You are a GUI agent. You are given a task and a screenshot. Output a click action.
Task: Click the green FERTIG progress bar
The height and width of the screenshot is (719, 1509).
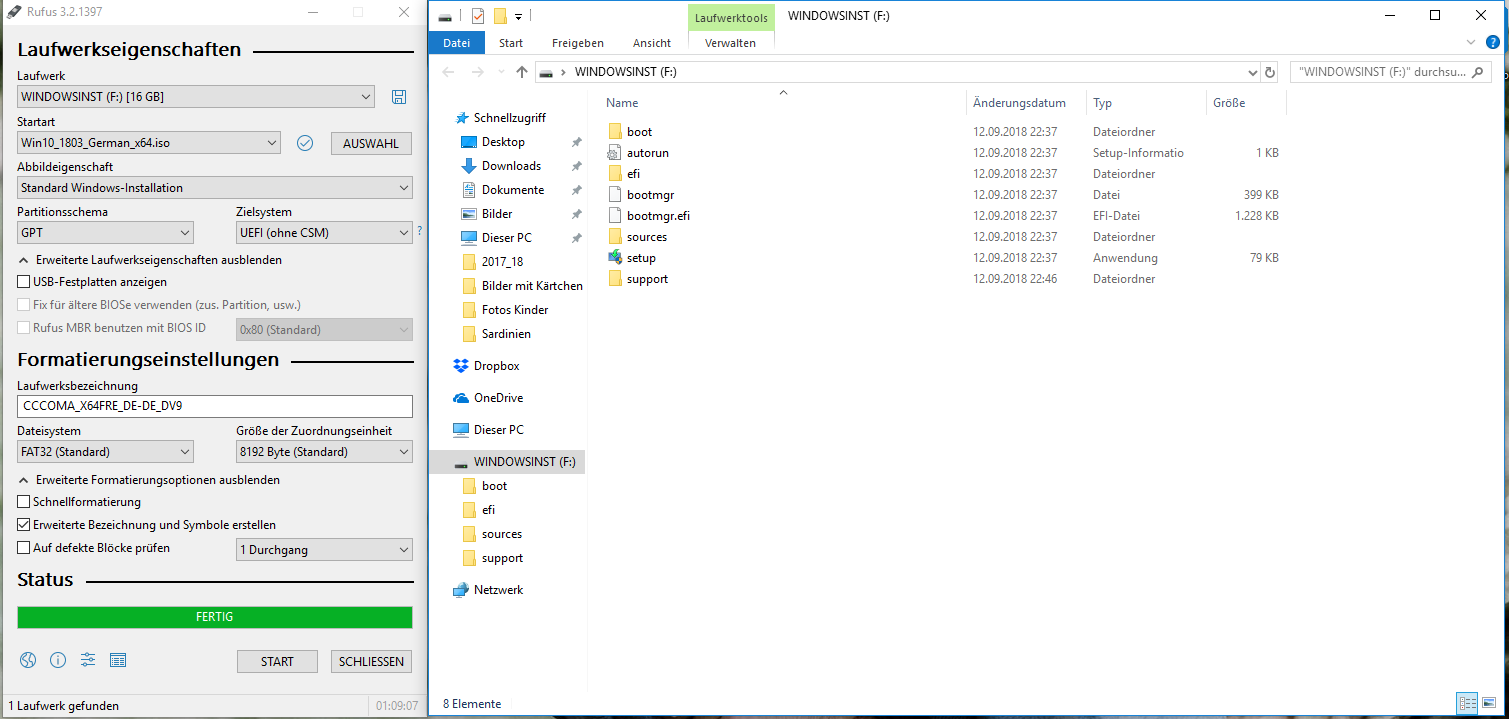[x=215, y=617]
